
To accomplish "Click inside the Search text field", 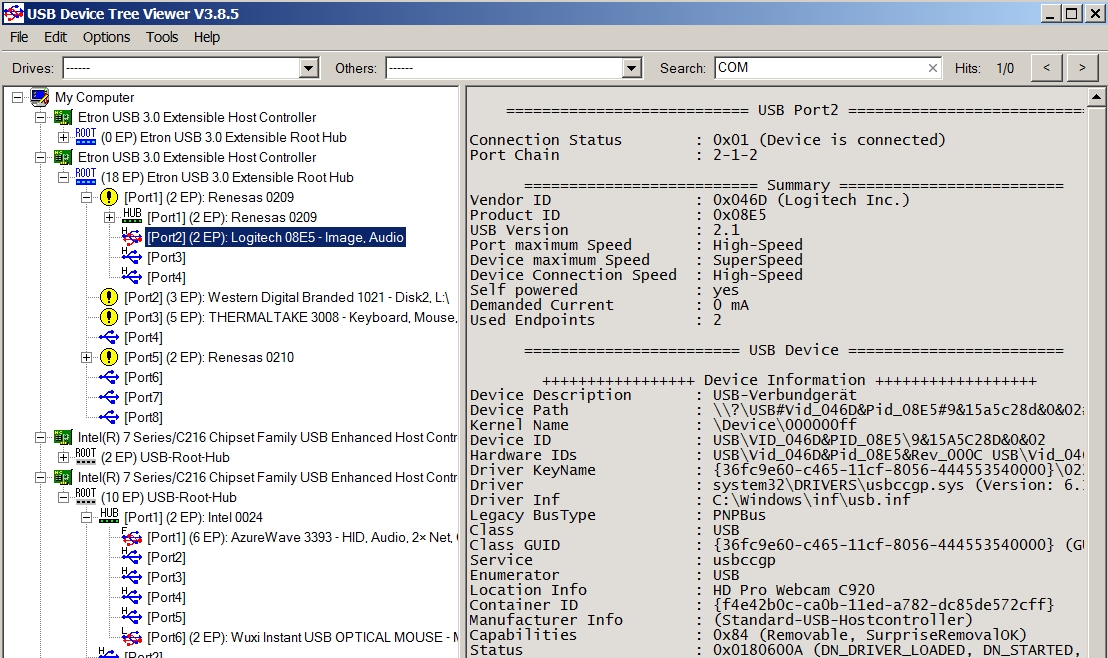I will pyautogui.click(x=820, y=68).
